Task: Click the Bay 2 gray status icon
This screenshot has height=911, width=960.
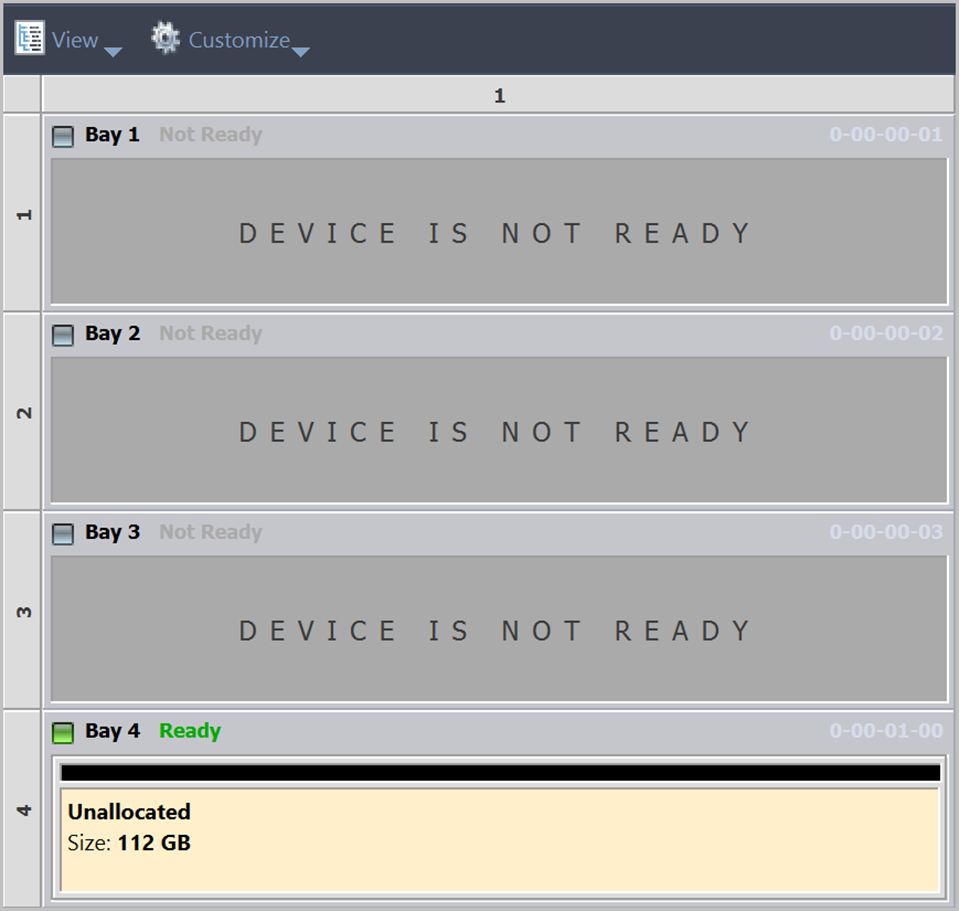Action: click(63, 335)
